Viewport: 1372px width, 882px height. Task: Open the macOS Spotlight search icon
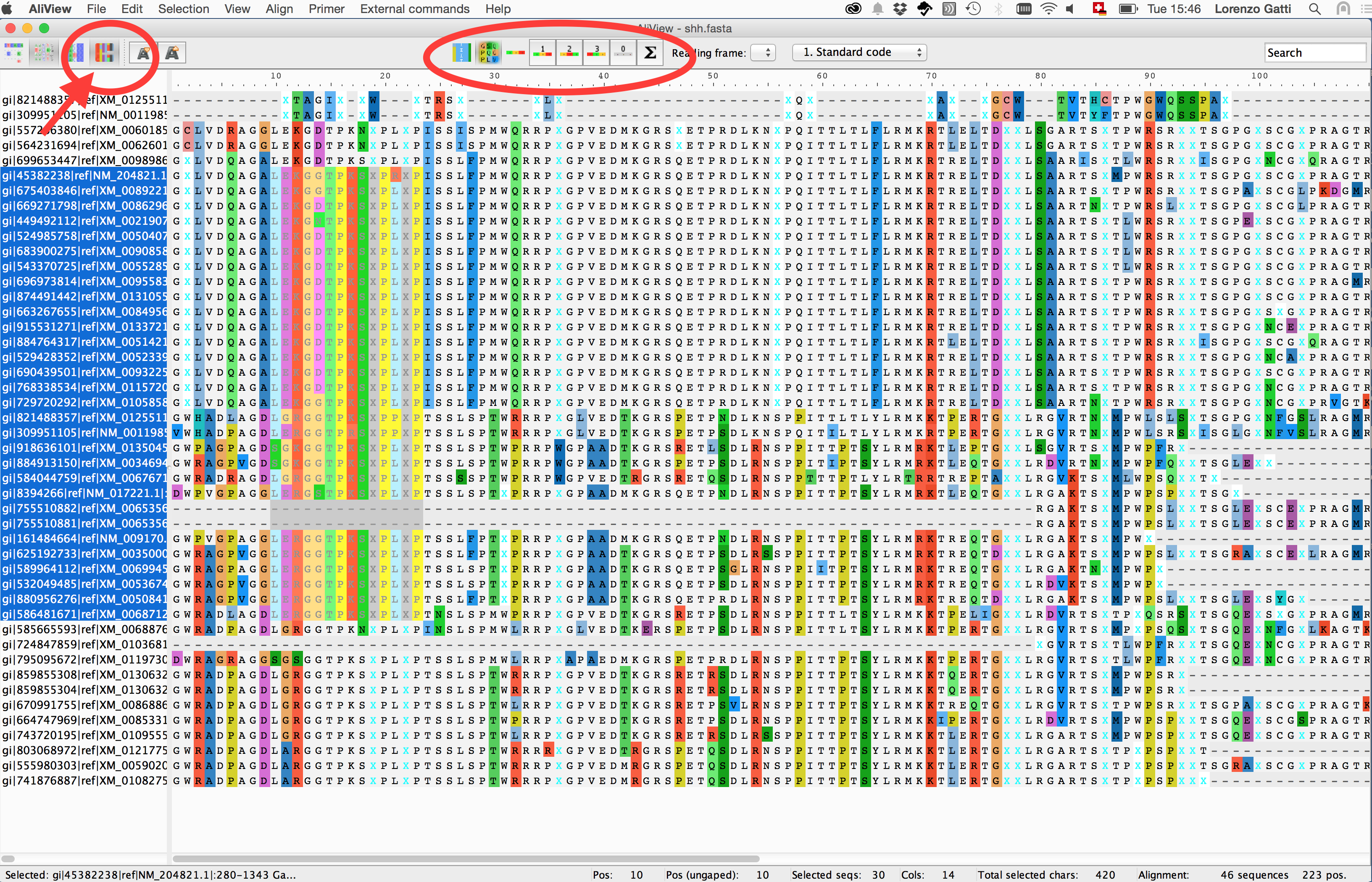tap(1315, 9)
